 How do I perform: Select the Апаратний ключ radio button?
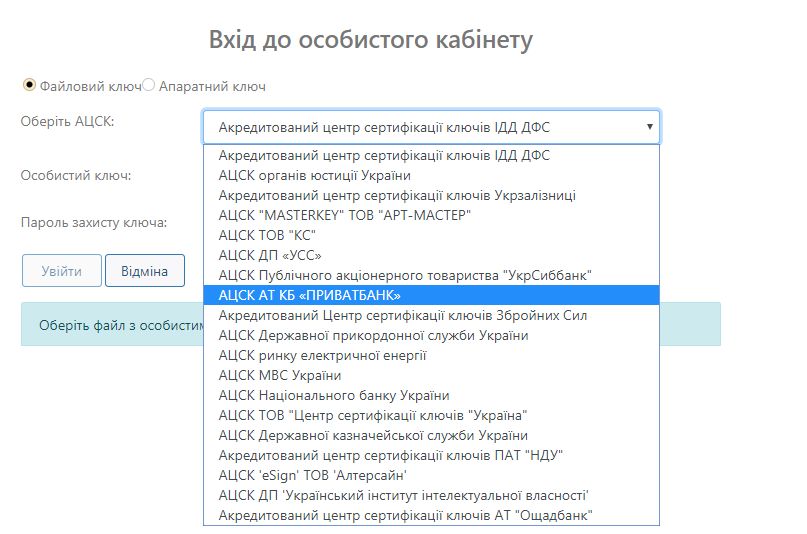[149, 85]
